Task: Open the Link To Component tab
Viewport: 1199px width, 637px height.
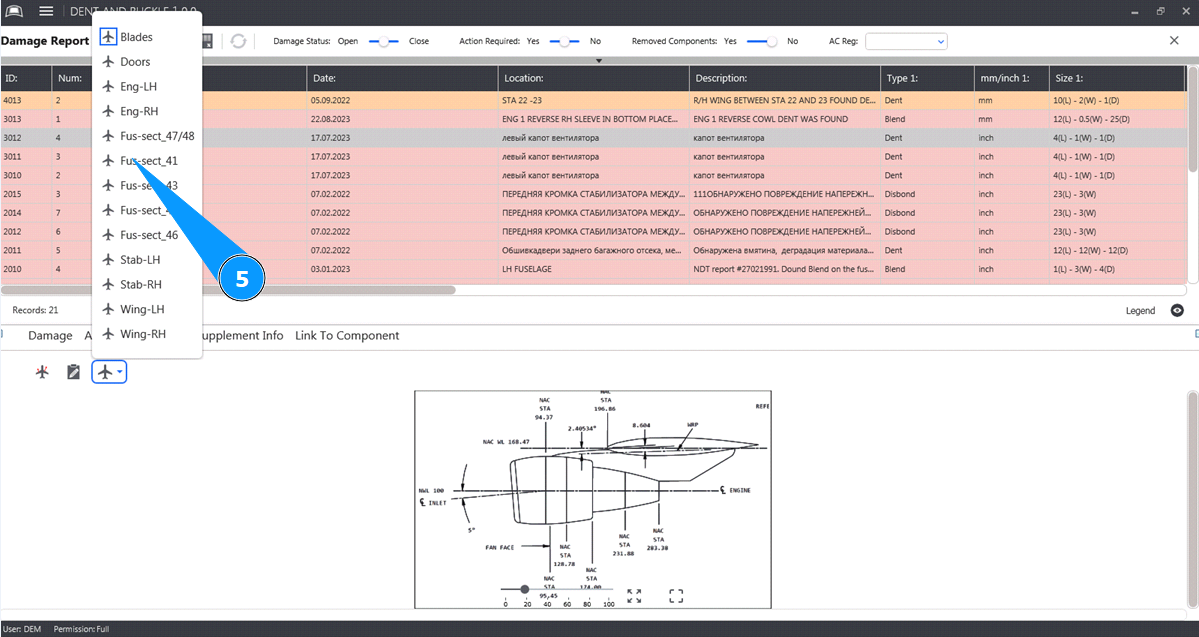Action: point(346,336)
